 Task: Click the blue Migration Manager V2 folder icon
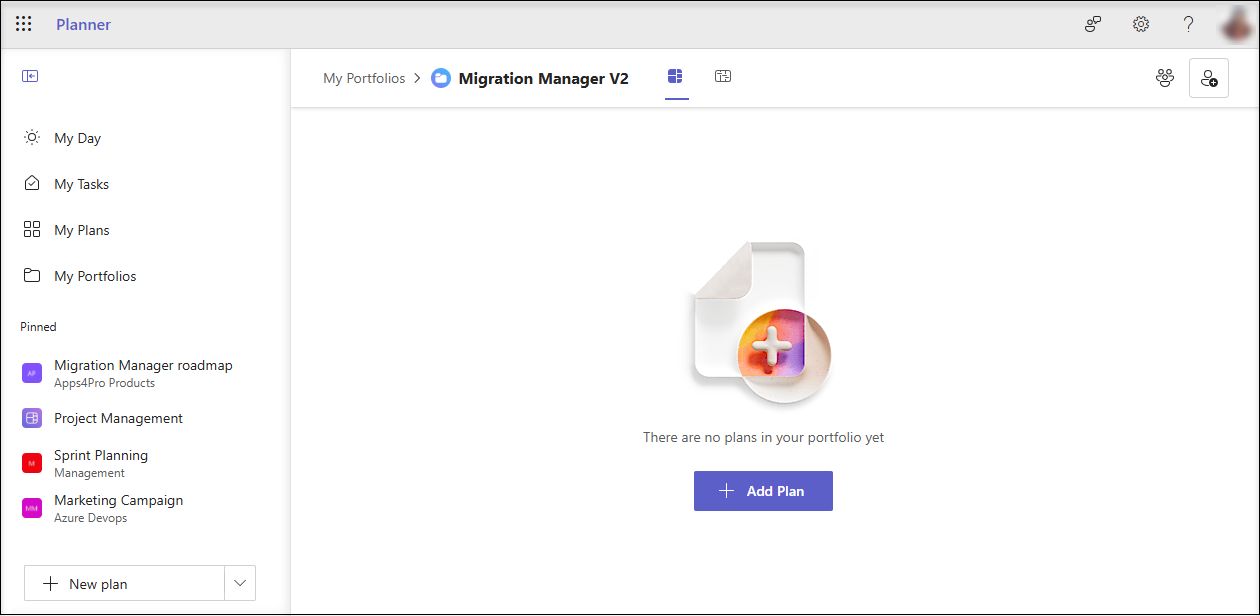[441, 78]
